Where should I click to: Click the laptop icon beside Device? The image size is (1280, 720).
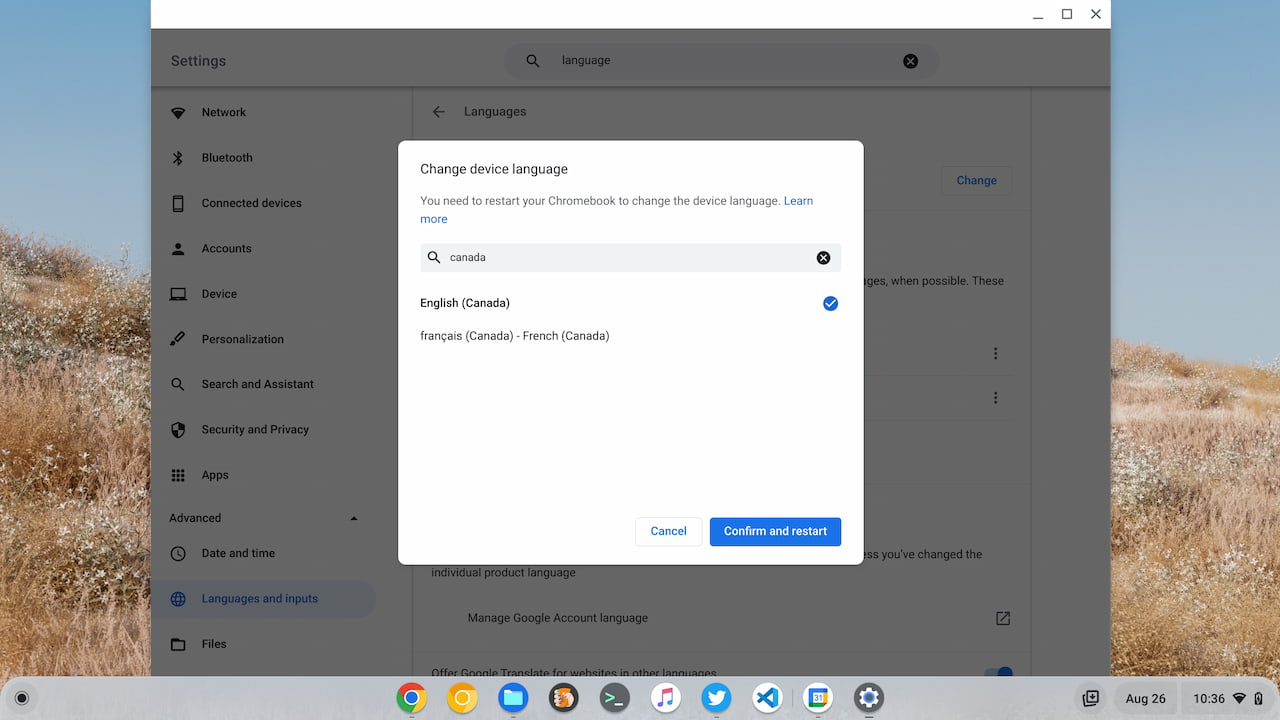coord(178,294)
